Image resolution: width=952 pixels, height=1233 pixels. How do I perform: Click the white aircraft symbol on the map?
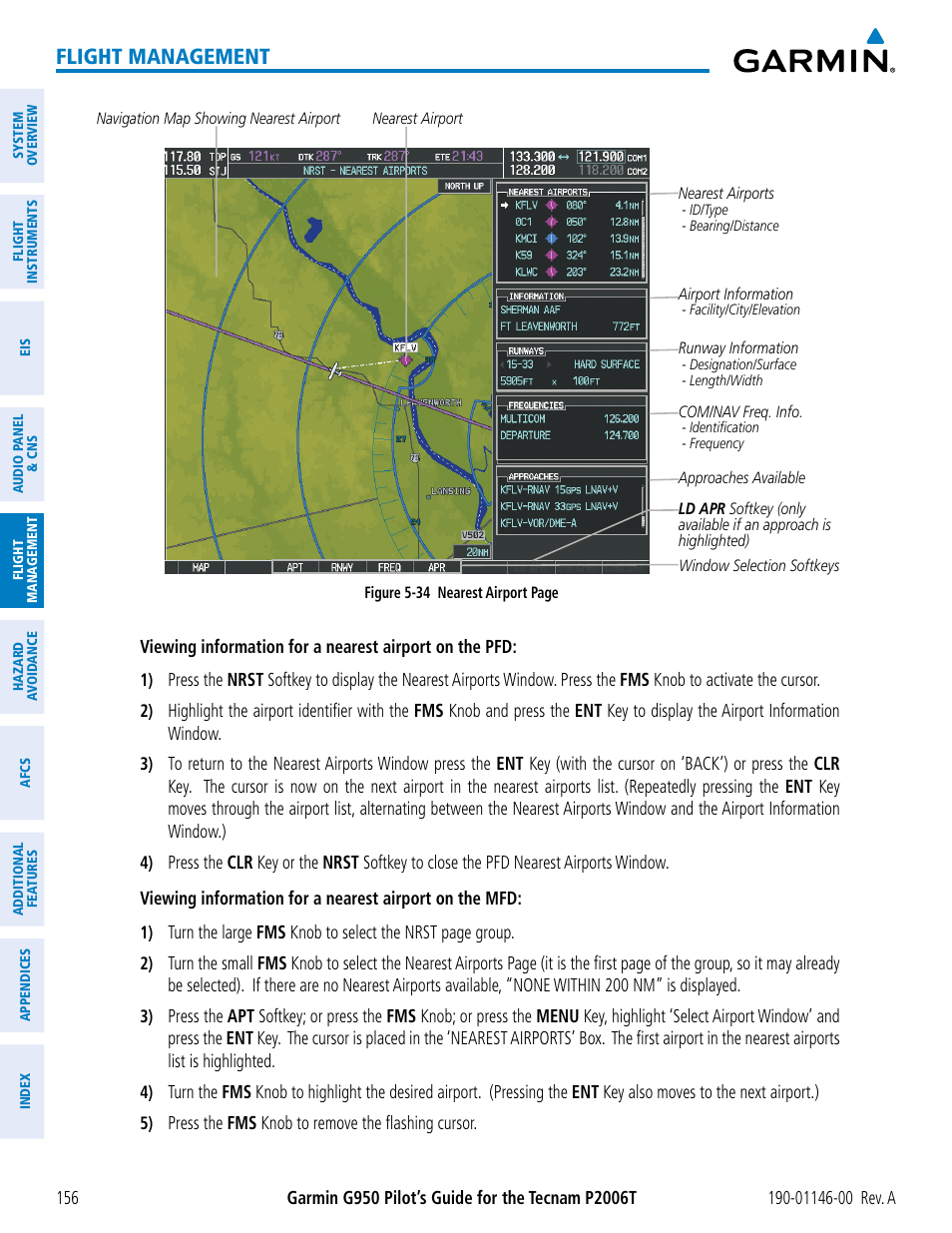pyautogui.click(x=336, y=370)
